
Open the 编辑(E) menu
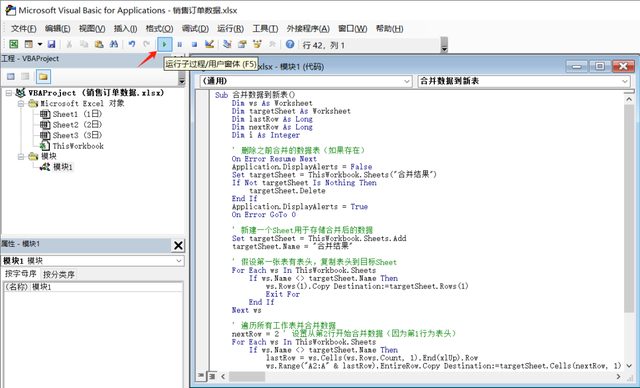pos(58,29)
